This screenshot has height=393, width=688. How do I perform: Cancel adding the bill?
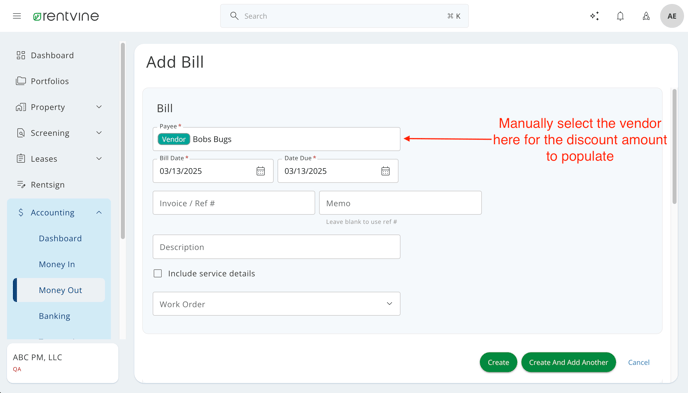638,362
